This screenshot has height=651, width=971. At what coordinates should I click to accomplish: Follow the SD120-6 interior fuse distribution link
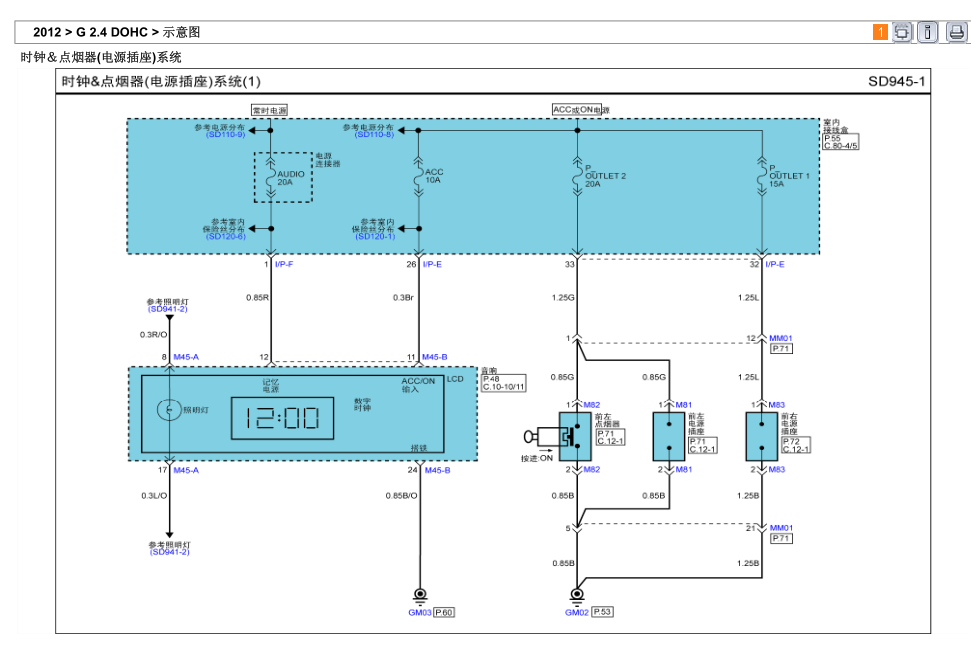pyautogui.click(x=225, y=237)
